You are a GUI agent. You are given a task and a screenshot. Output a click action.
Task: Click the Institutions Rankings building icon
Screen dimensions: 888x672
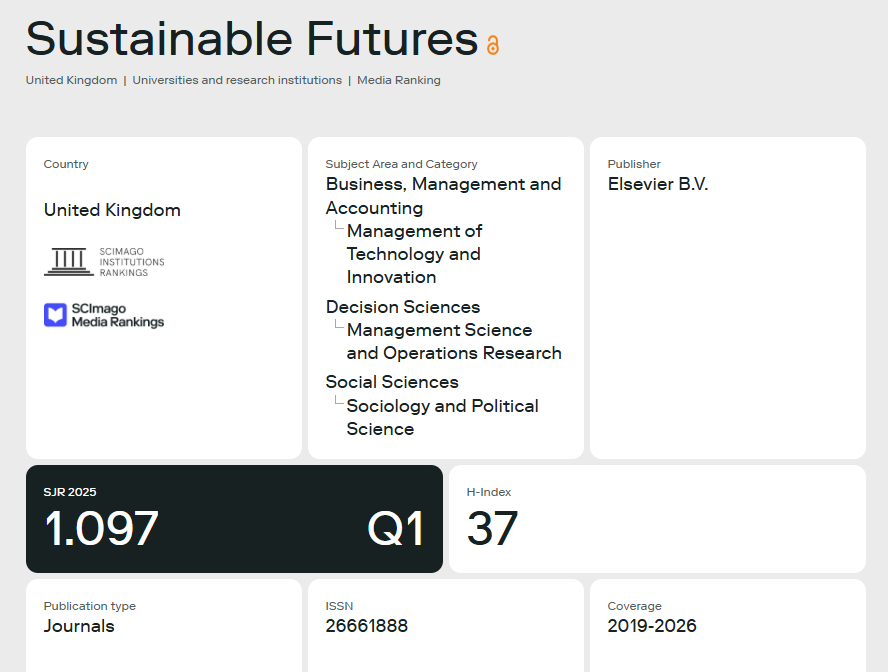[x=69, y=262]
